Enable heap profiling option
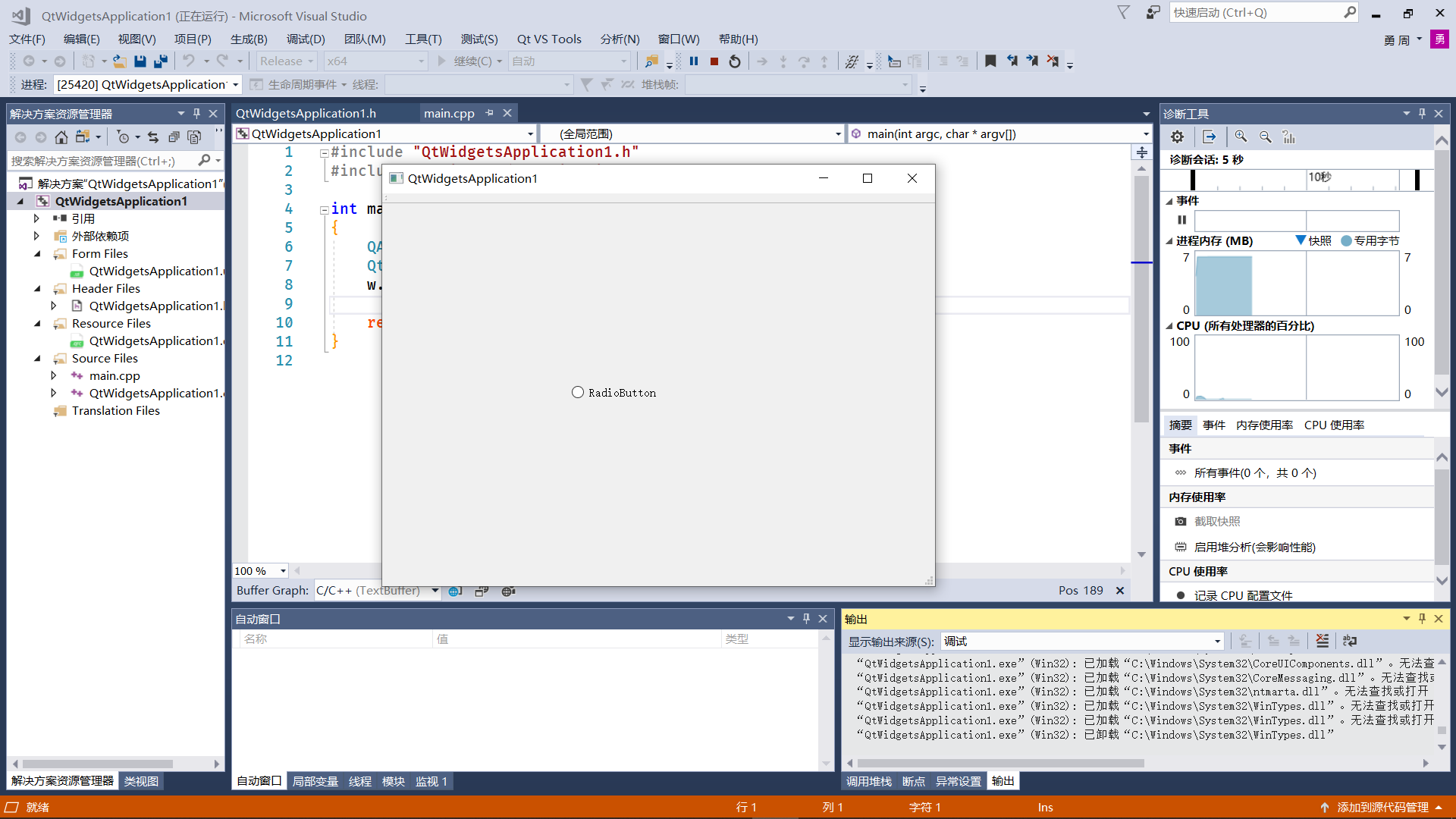 (1254, 548)
